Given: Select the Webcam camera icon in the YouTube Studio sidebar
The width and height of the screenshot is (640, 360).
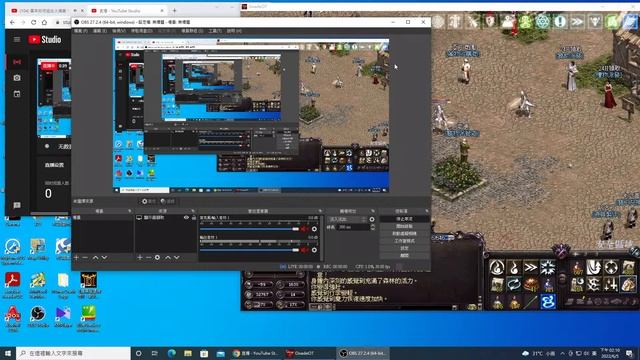Looking at the screenshot, I should point(17,78).
